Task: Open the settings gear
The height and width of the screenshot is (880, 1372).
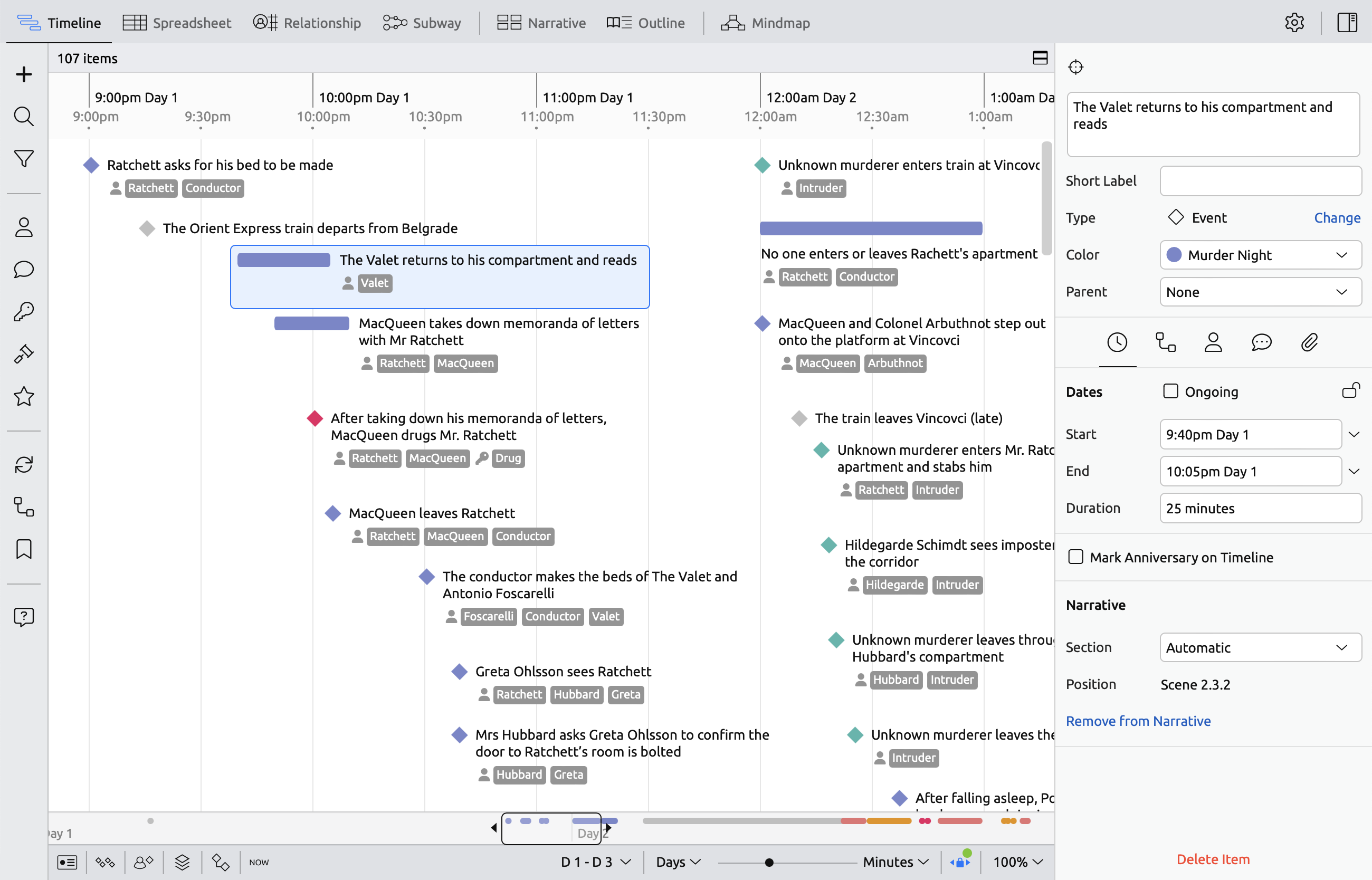Action: pyautogui.click(x=1295, y=22)
